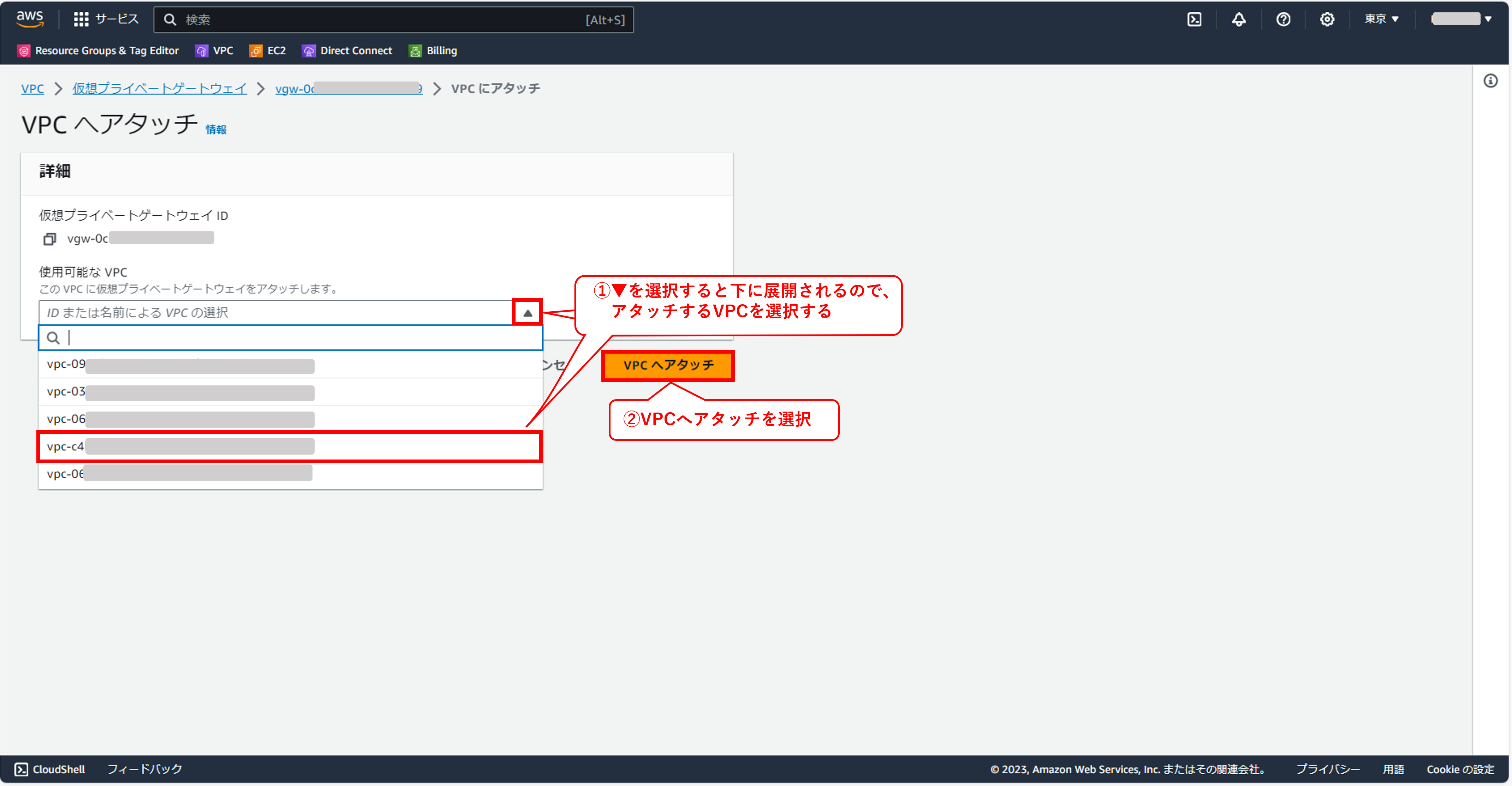Open the notifications bell
Screen dimensions: 1512x786
1239,19
